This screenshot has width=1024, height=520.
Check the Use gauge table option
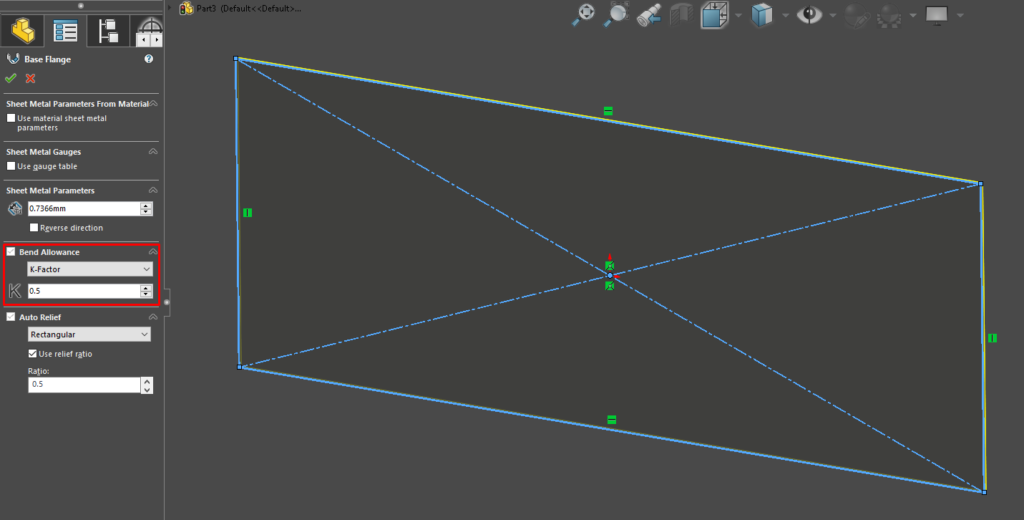click(x=12, y=166)
